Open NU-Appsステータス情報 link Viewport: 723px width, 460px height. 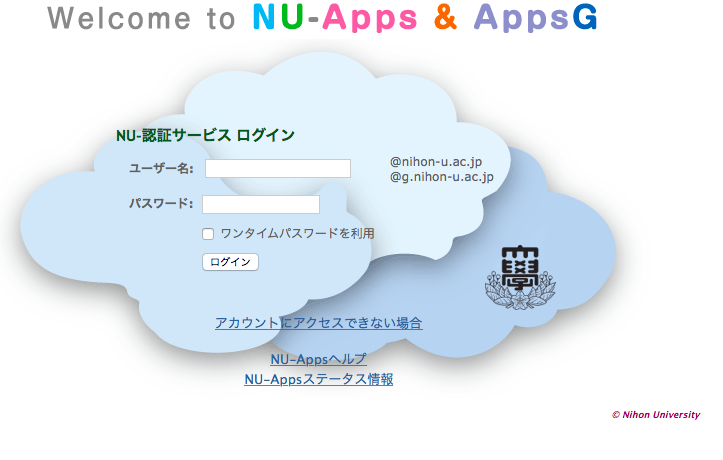point(319,379)
